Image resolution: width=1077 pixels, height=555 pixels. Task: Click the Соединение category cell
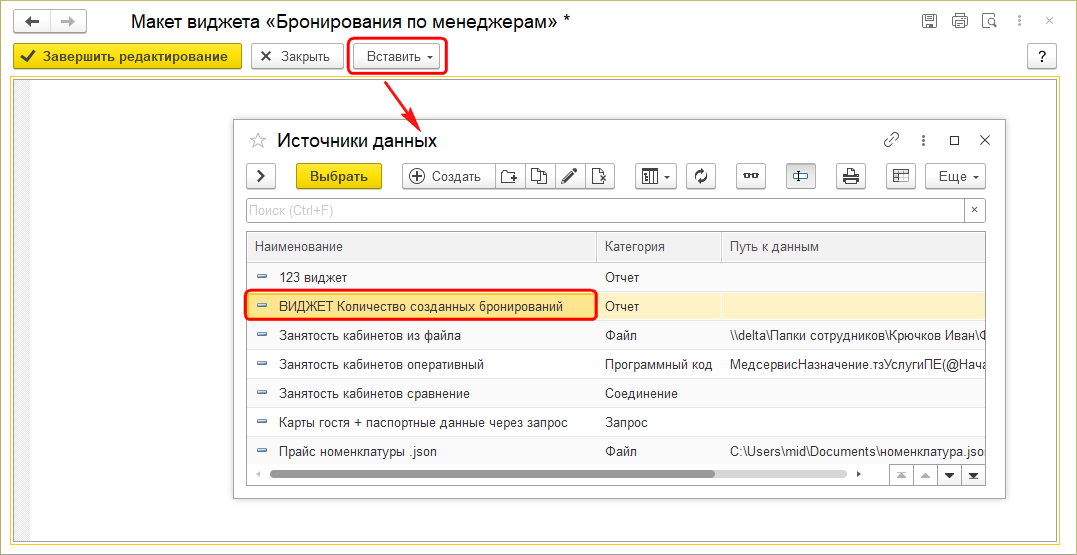(x=659, y=394)
